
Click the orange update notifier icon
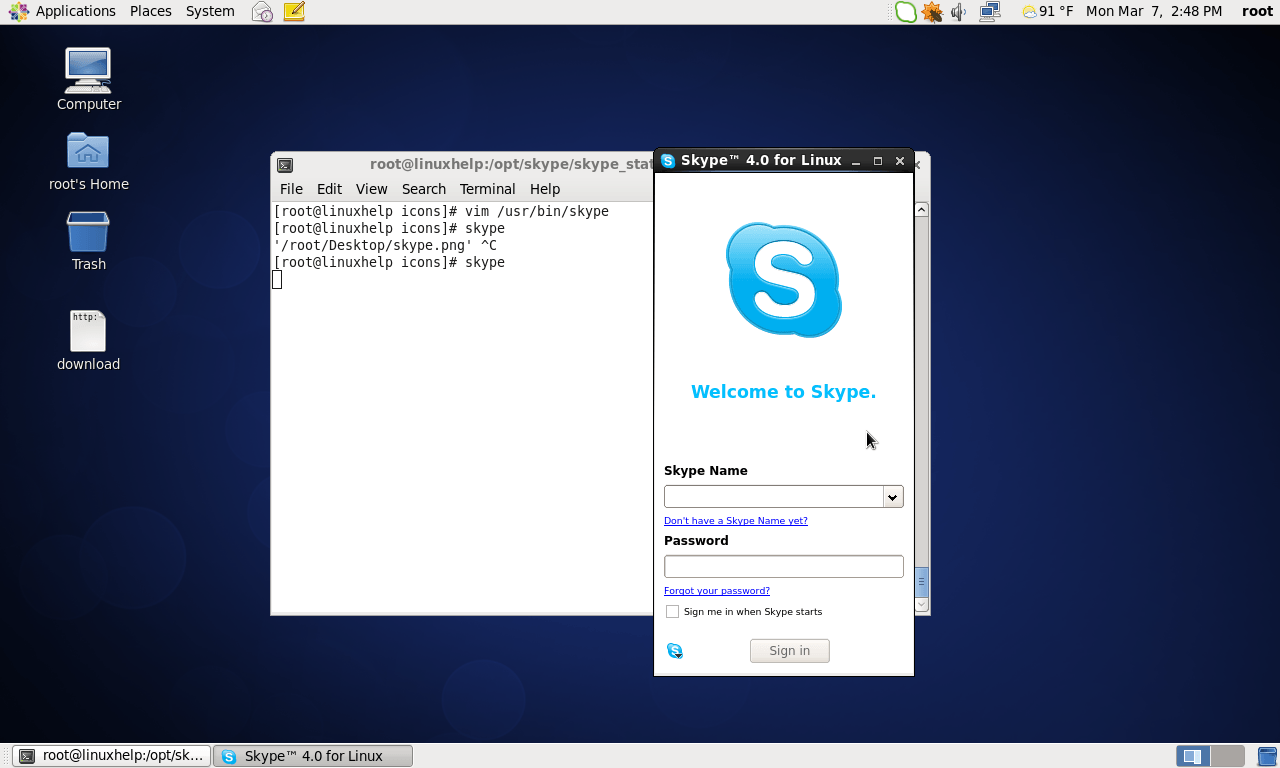pyautogui.click(x=932, y=12)
